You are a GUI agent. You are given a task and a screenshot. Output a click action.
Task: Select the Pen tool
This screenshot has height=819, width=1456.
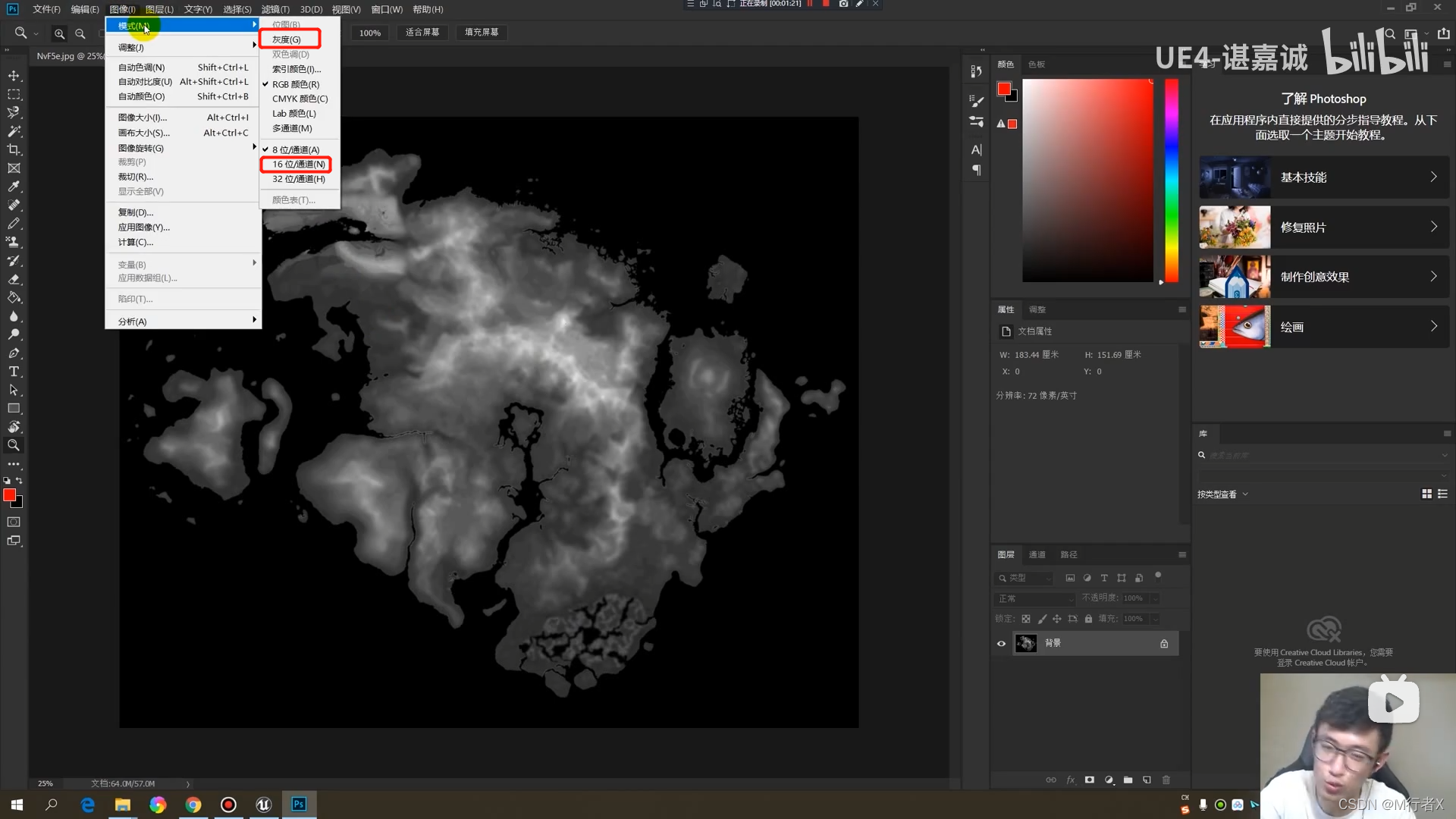pos(14,353)
